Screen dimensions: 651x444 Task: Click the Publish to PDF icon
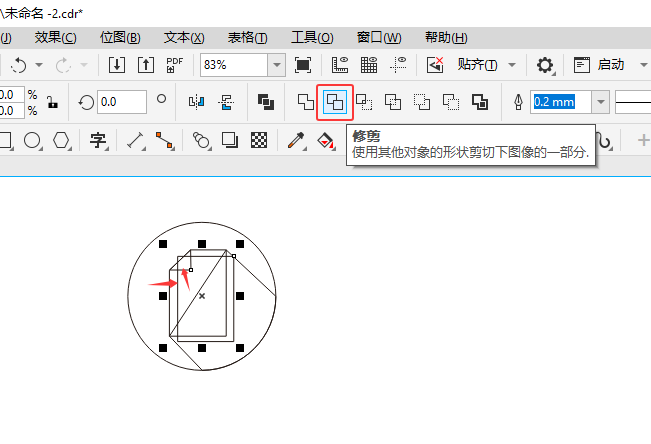click(174, 65)
